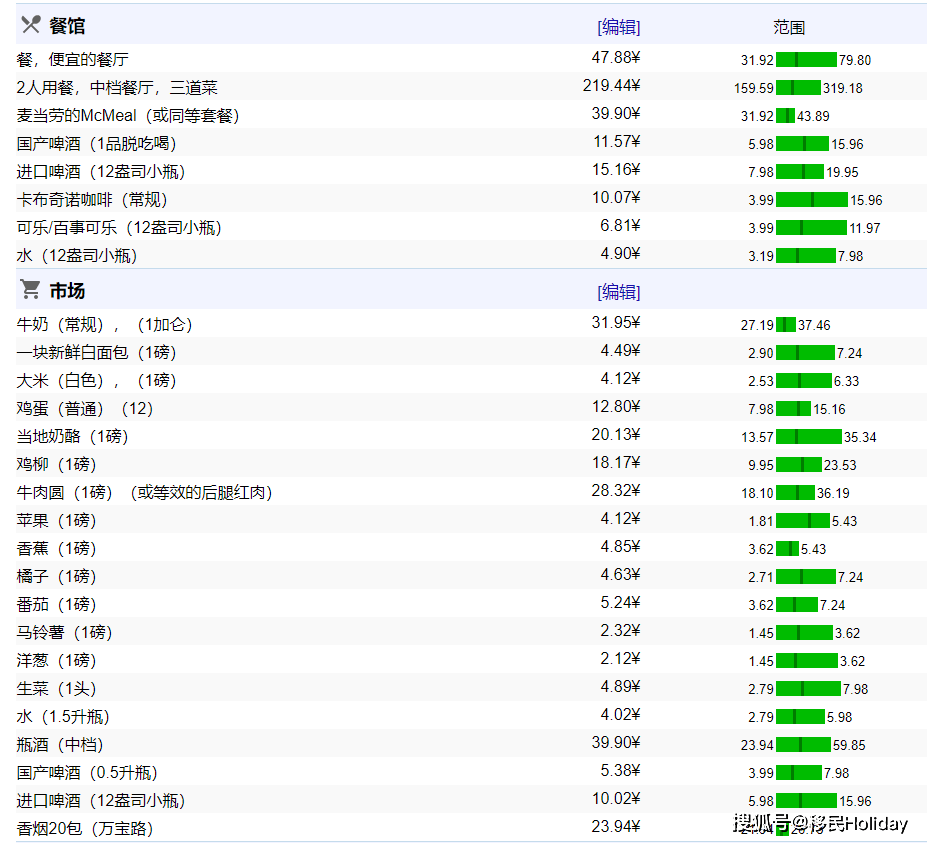Click range bar for 当地奶酪 row
Viewport: 927px width, 843px height.
[x=809, y=437]
